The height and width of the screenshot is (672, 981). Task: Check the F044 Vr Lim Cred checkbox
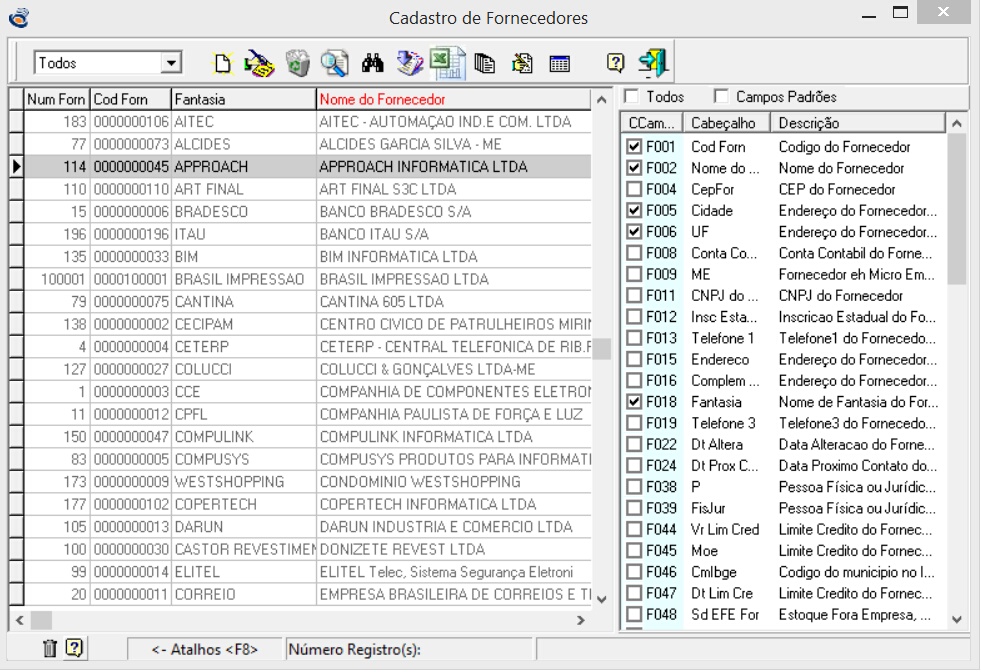point(634,529)
